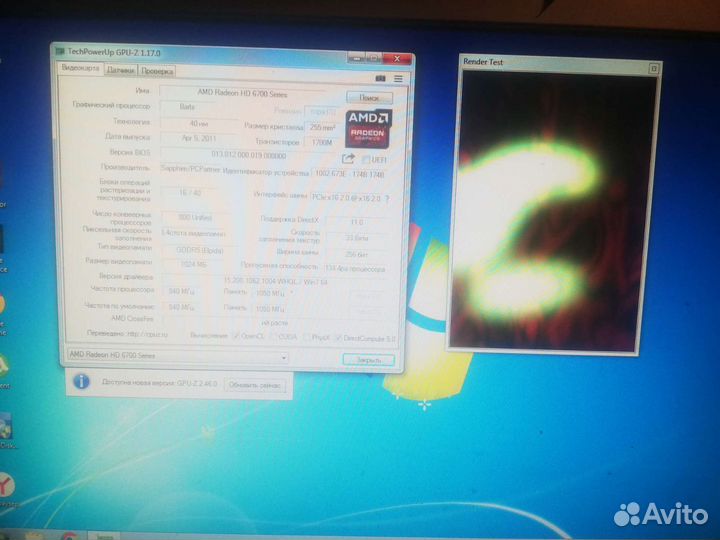Click the blue info icon in update bar

coord(81,381)
